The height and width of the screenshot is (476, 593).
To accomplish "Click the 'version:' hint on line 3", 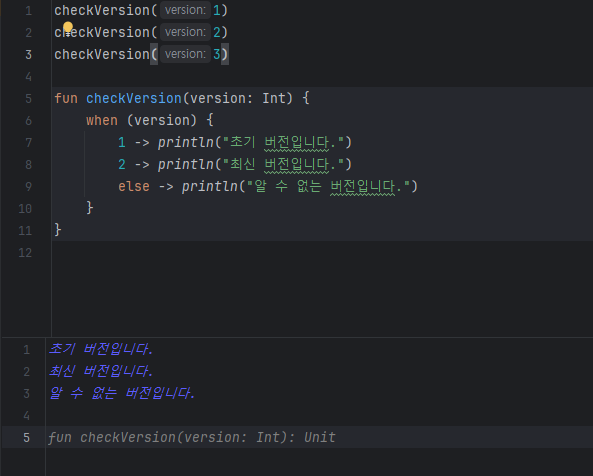I will coord(185,54).
